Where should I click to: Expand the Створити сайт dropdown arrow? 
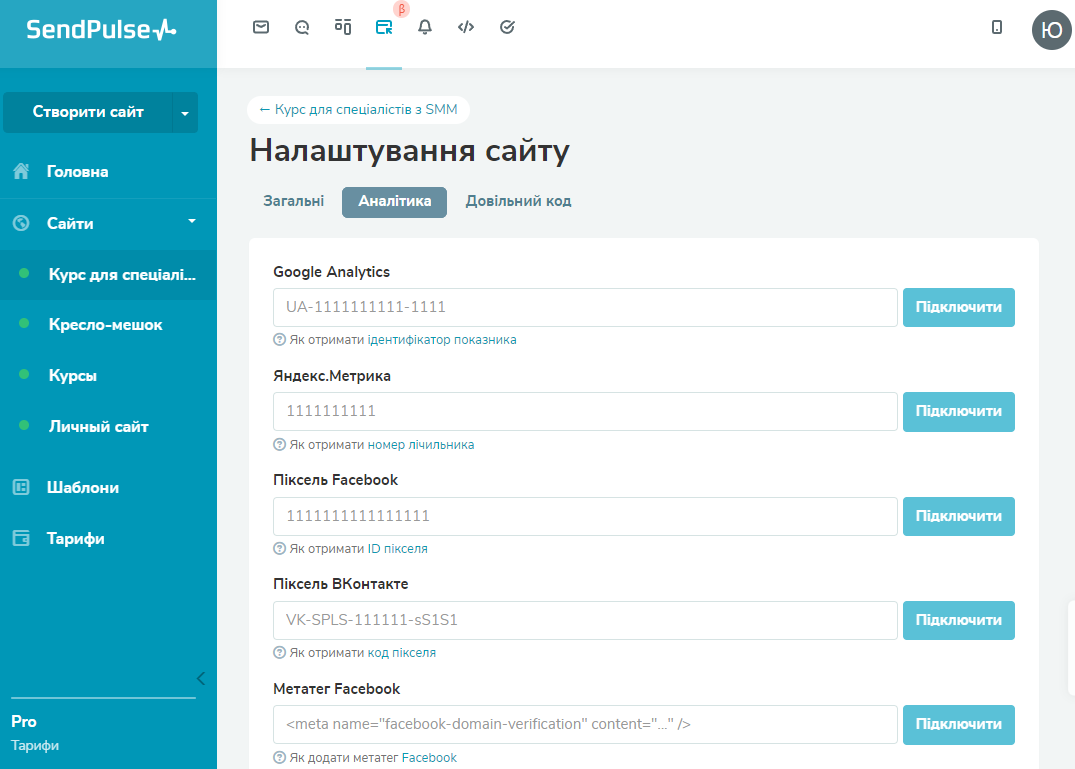click(x=185, y=113)
